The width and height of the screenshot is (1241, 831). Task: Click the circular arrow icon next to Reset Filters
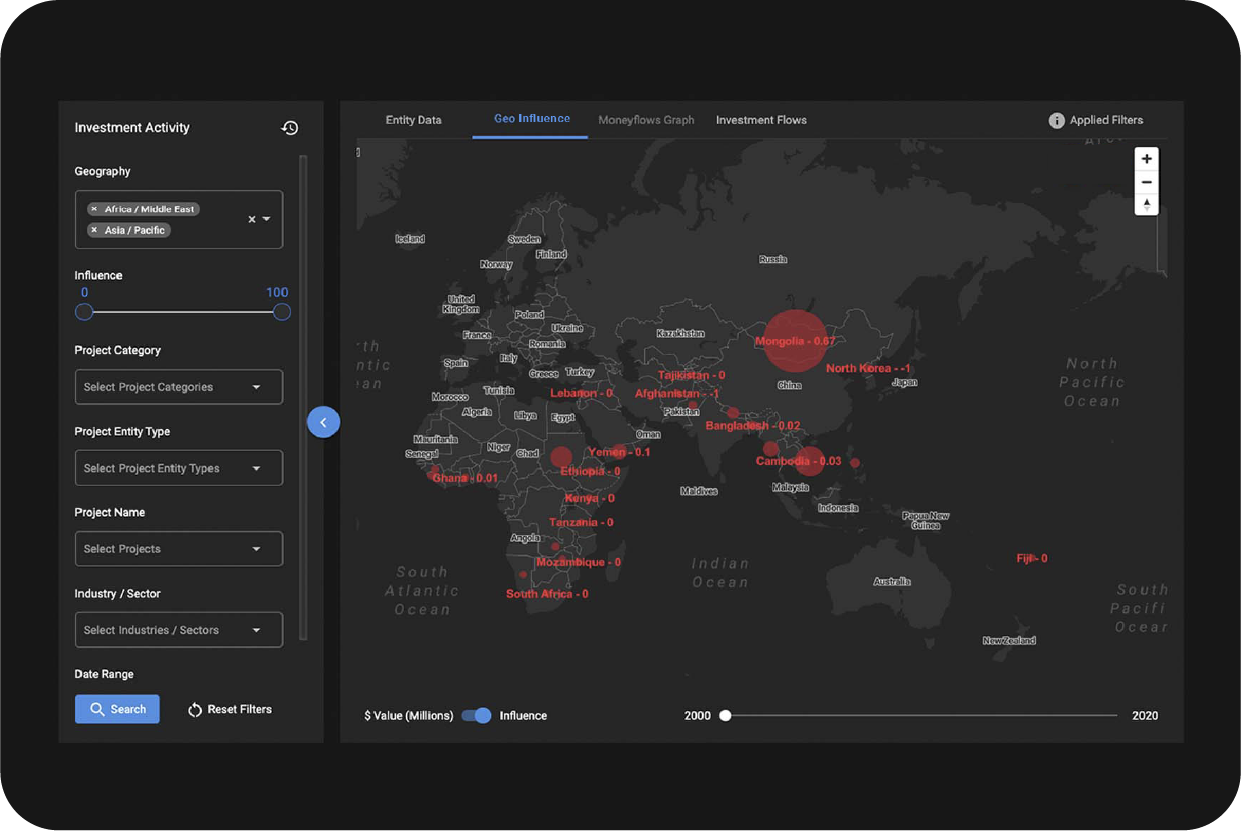196,709
